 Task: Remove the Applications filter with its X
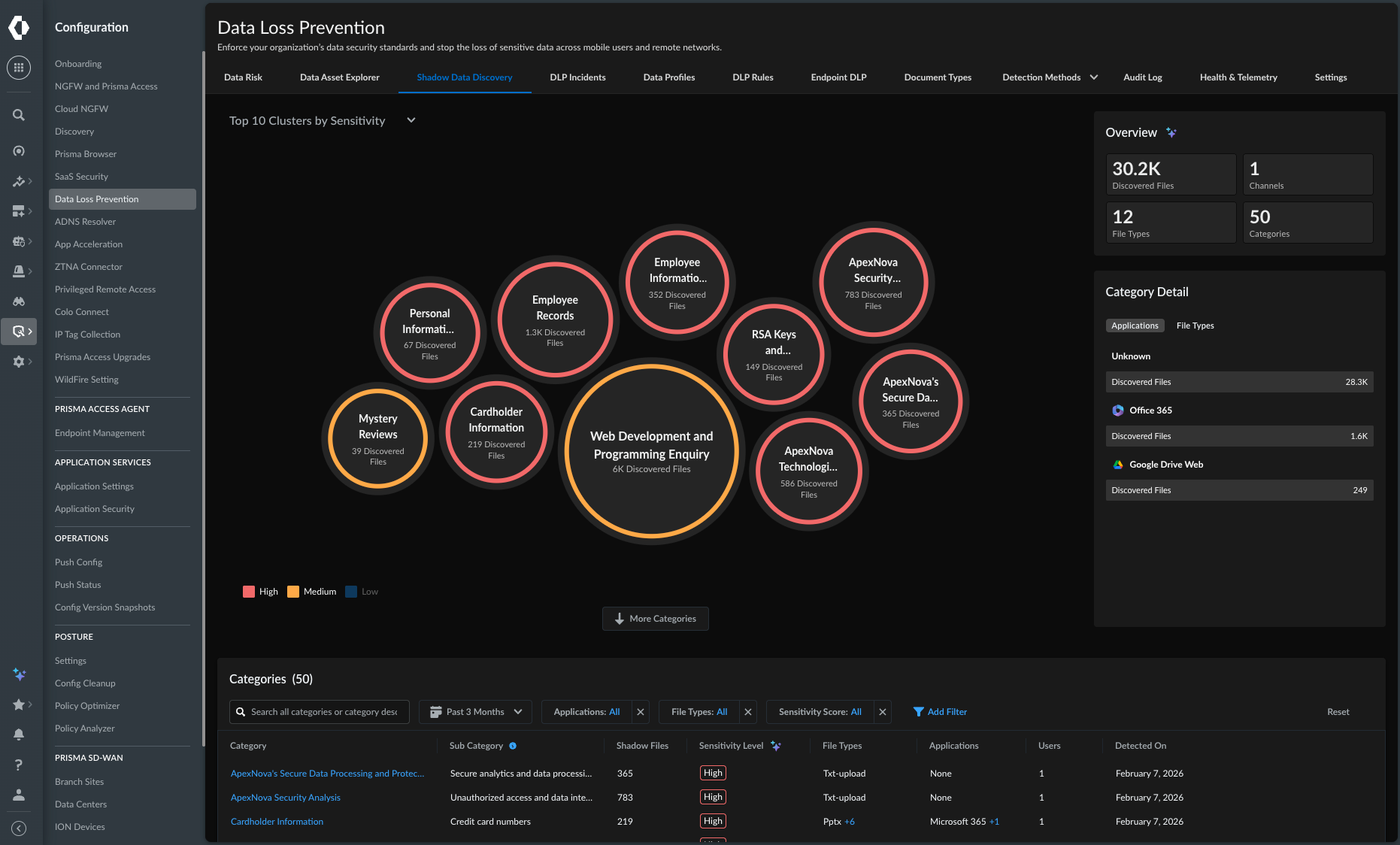click(641, 712)
